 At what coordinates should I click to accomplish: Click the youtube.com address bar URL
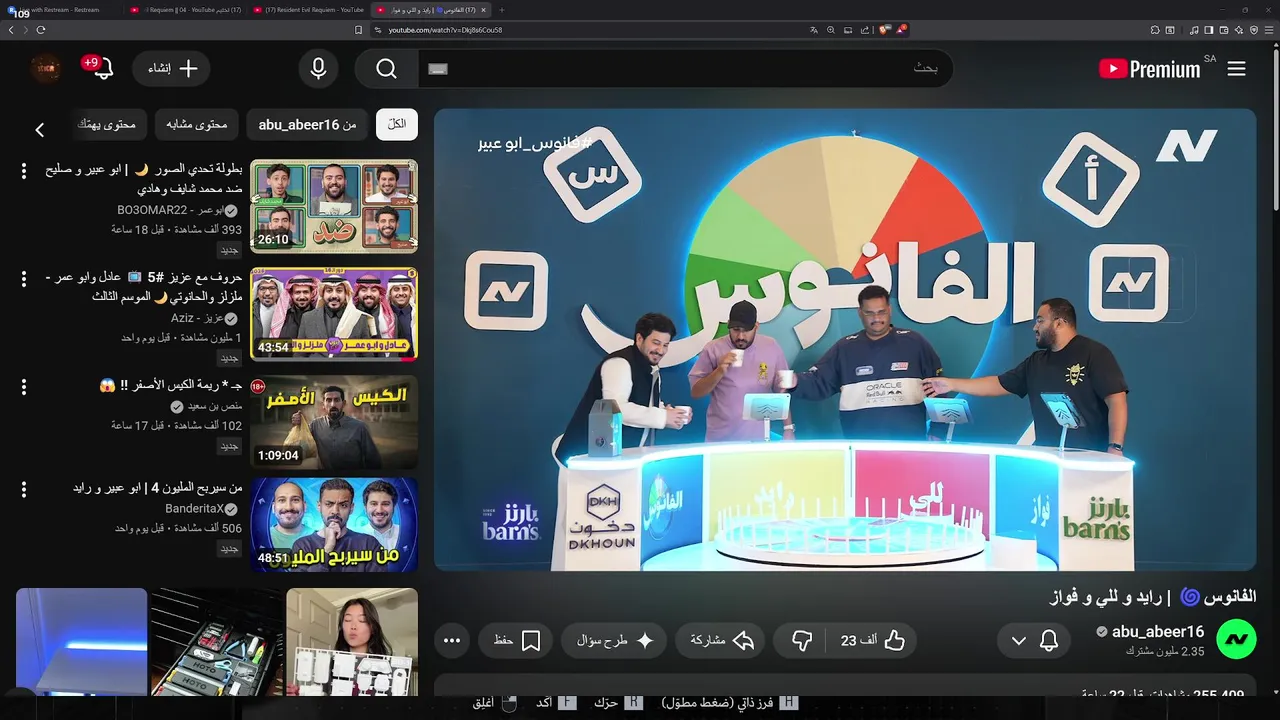(x=445, y=30)
